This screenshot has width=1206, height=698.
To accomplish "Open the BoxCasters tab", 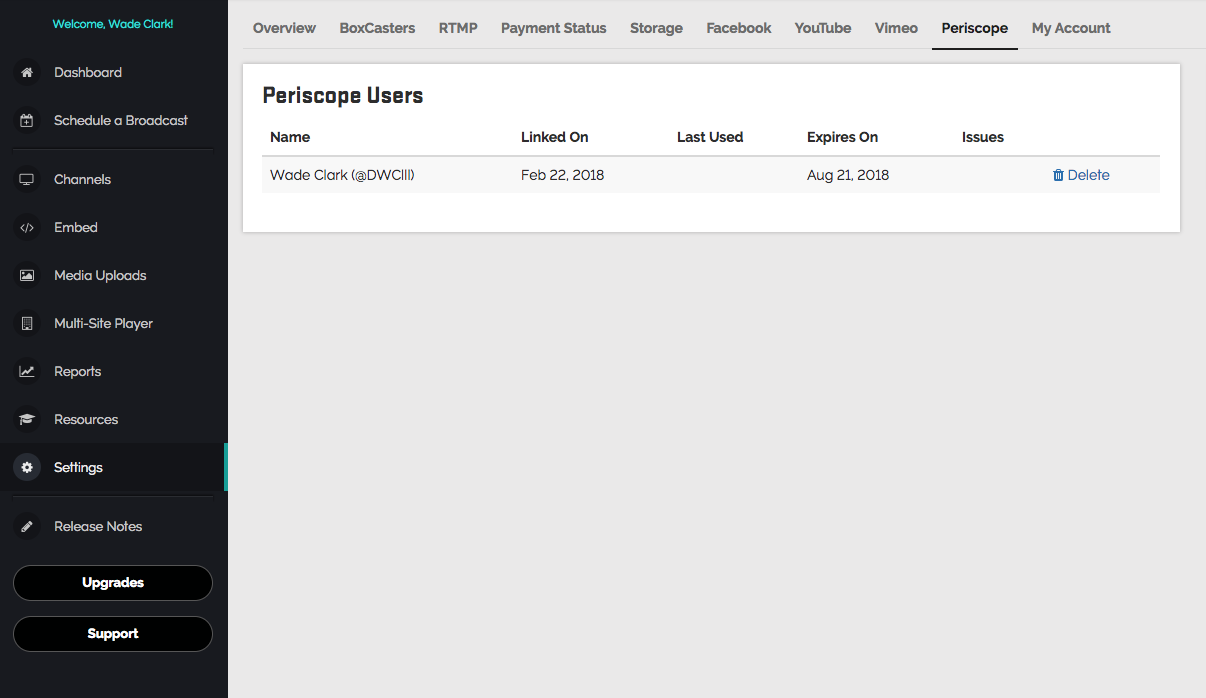I will (x=377, y=28).
